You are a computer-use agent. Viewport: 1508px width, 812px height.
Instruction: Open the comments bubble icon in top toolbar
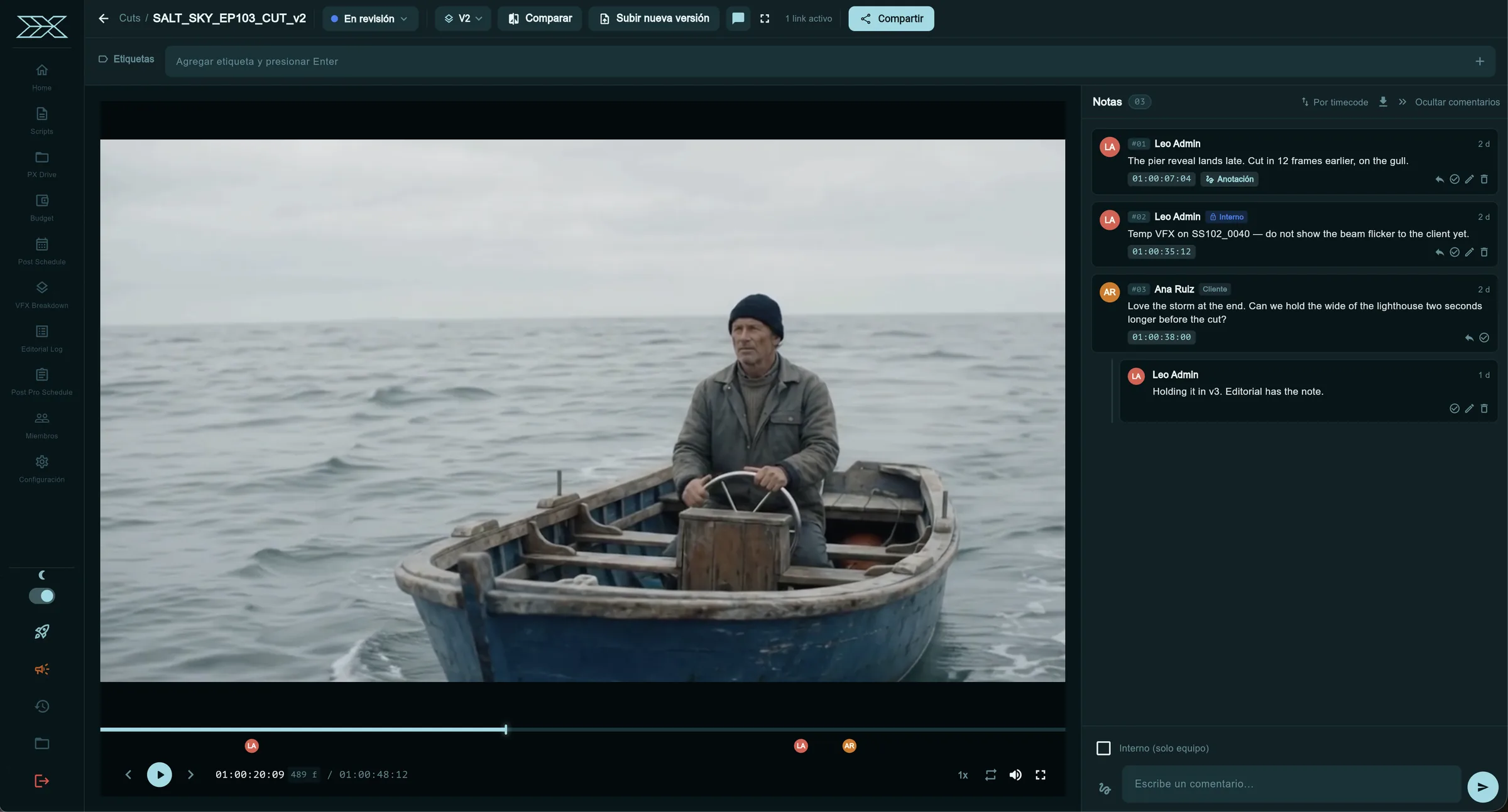738,18
